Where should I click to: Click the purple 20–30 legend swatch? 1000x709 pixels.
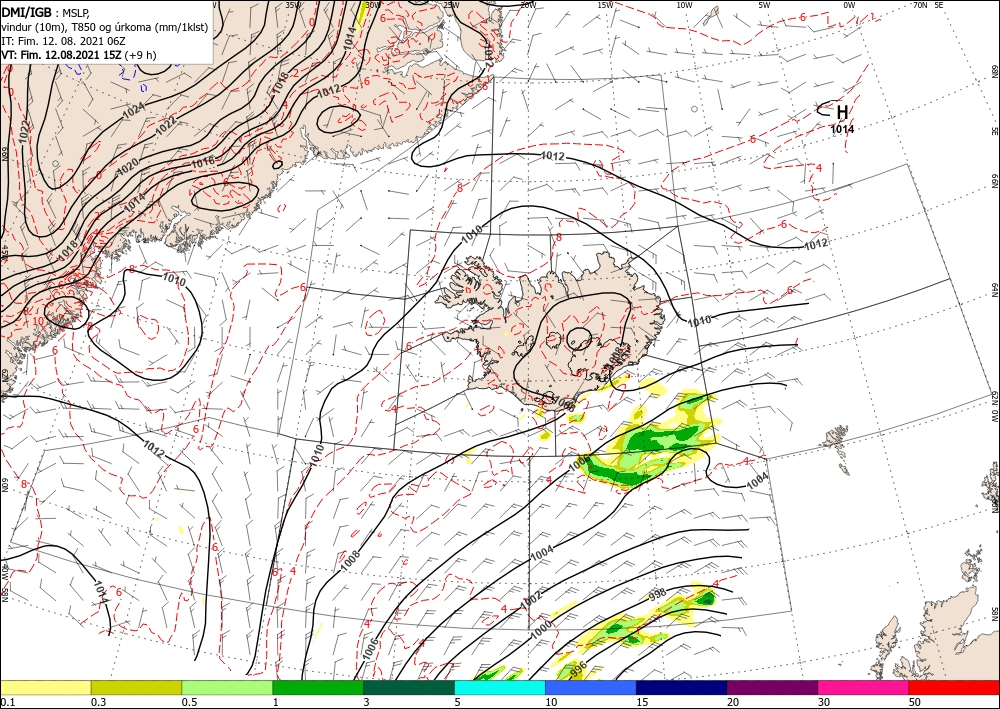click(x=772, y=687)
